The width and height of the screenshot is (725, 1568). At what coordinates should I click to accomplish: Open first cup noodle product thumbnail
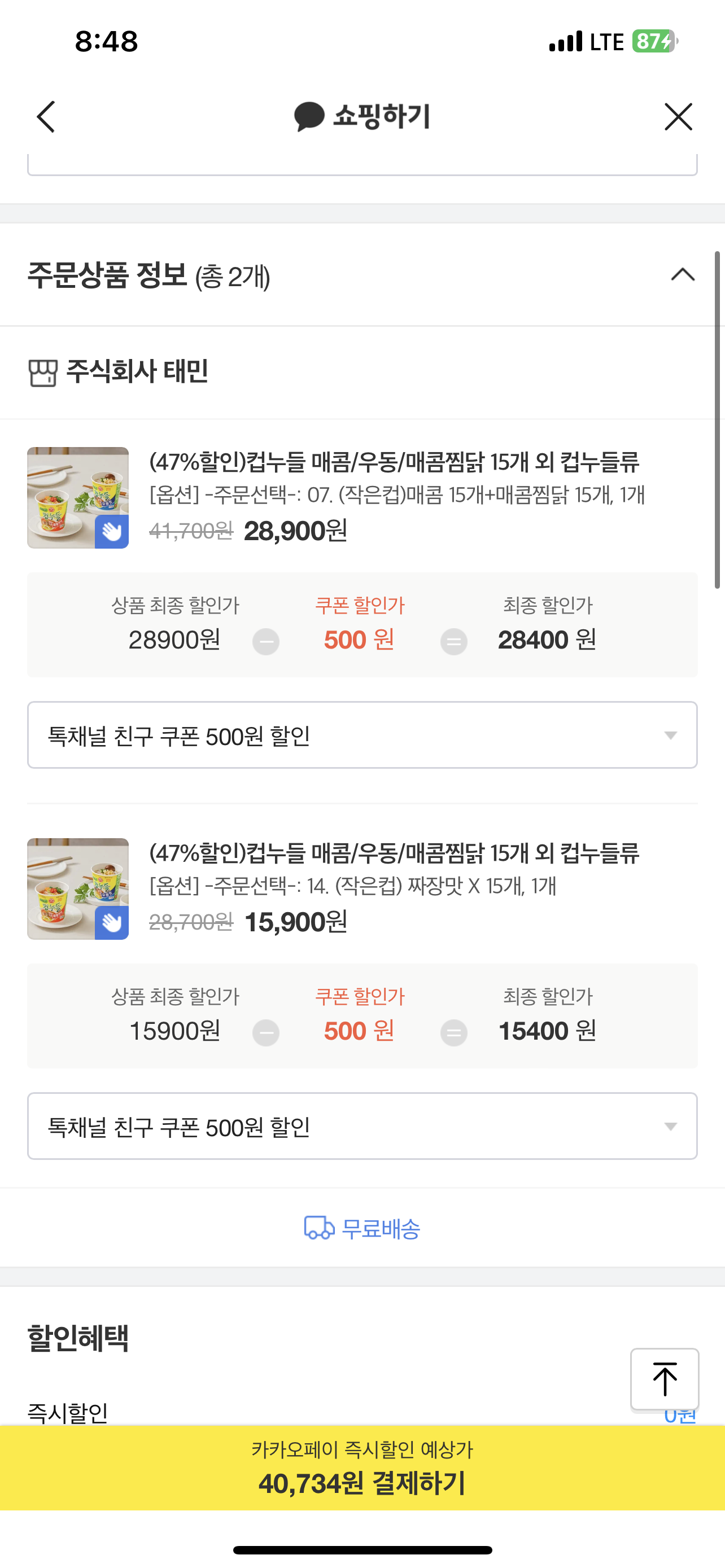(x=78, y=498)
